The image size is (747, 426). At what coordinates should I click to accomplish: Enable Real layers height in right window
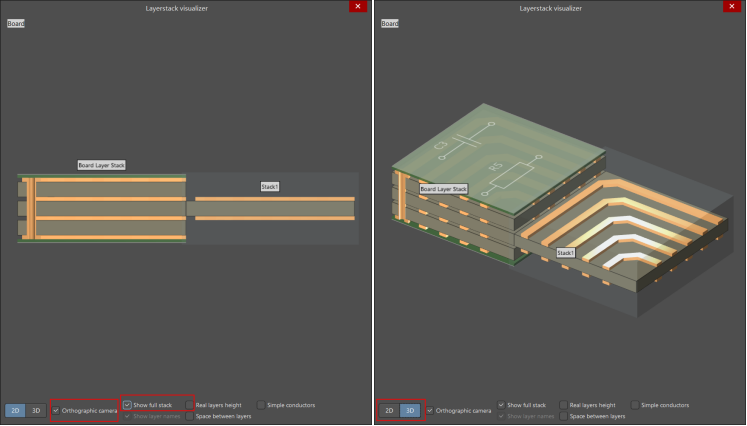click(564, 405)
